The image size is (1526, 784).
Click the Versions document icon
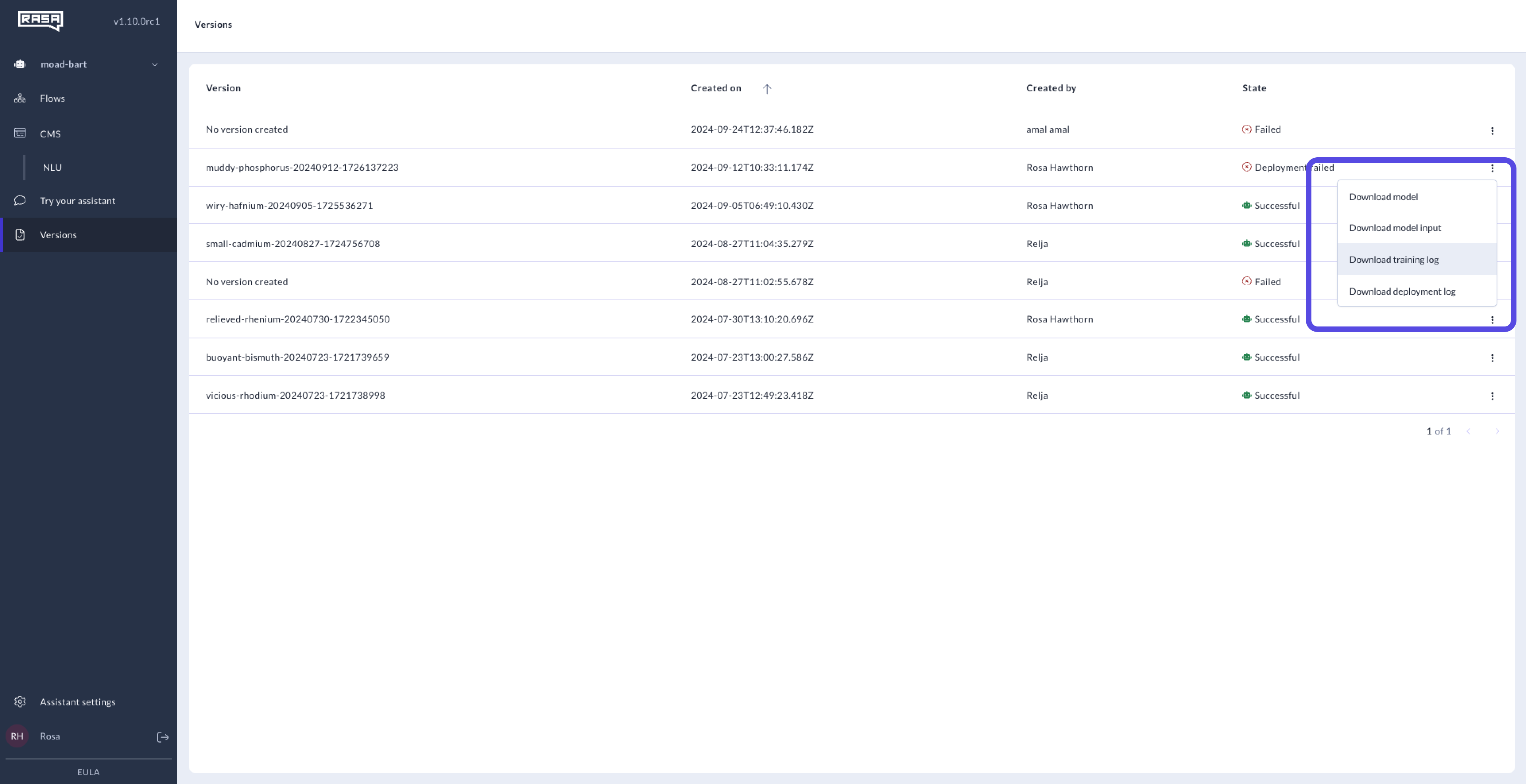pyautogui.click(x=20, y=235)
